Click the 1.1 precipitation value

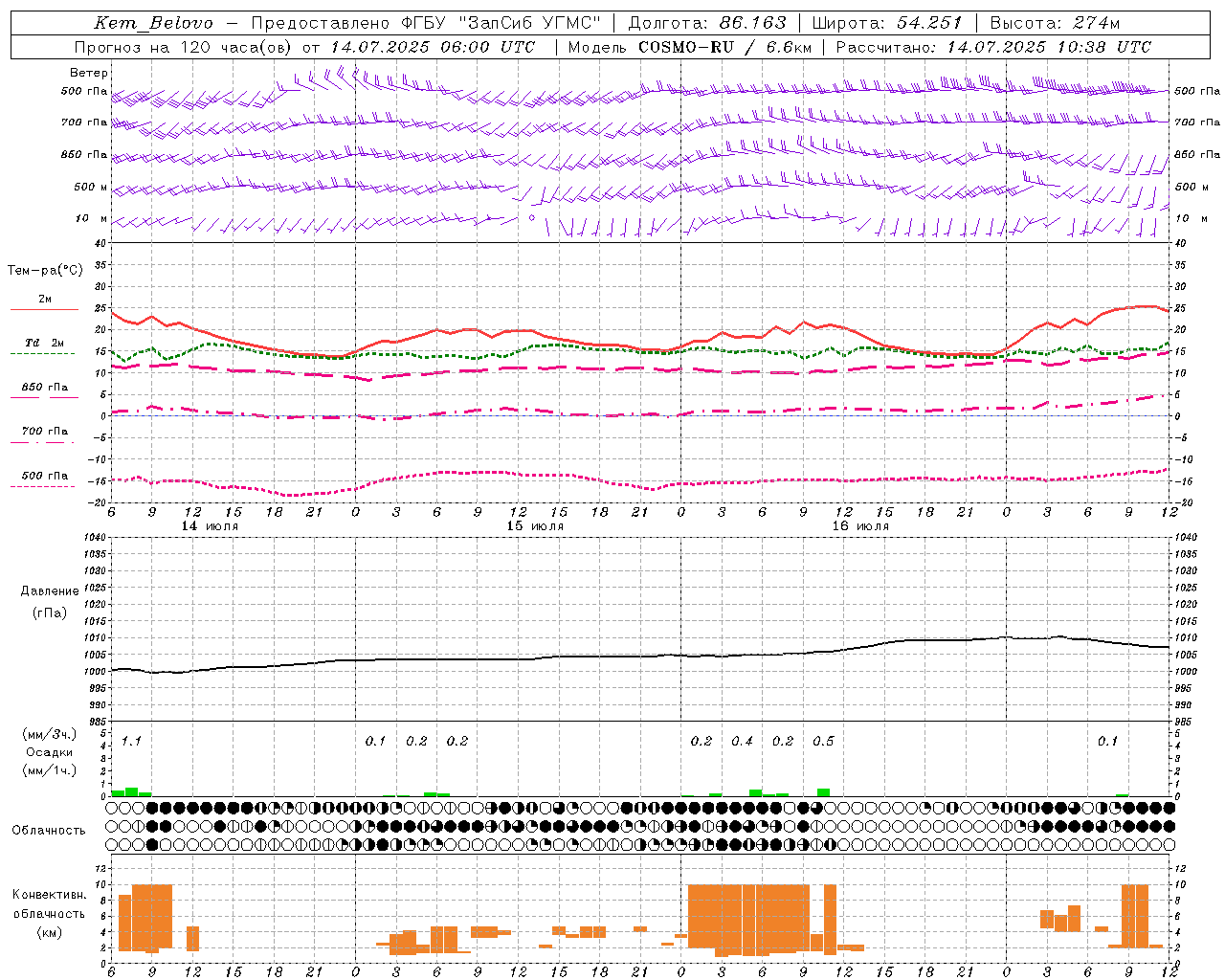point(131,741)
